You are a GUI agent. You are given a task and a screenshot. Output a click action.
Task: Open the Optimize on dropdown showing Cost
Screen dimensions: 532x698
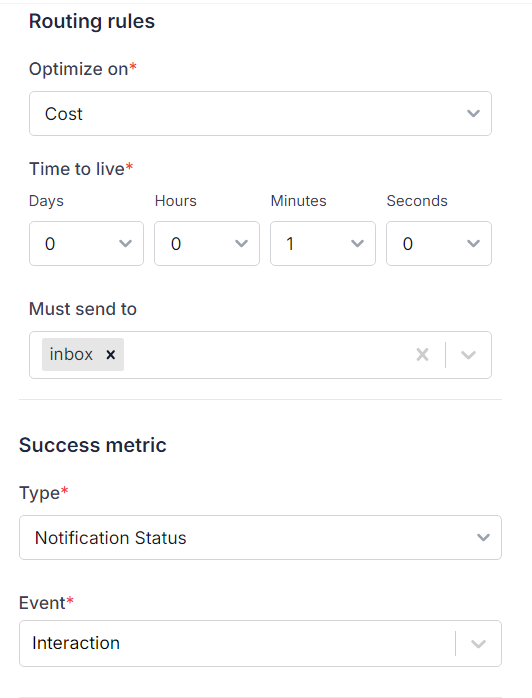[x=260, y=114]
